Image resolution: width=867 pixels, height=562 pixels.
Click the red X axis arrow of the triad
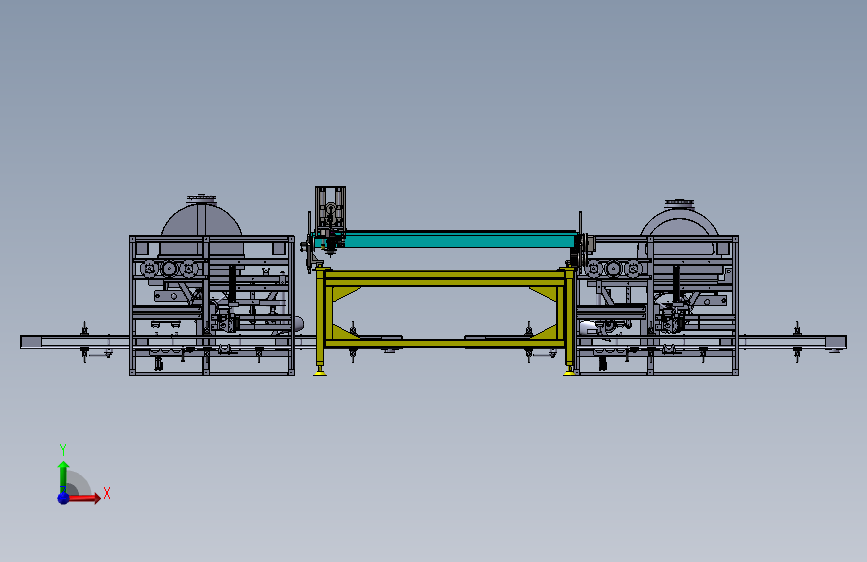pos(84,498)
